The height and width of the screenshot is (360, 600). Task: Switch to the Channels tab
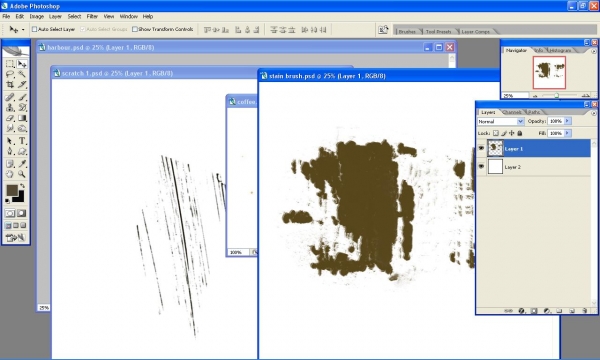tap(512, 112)
